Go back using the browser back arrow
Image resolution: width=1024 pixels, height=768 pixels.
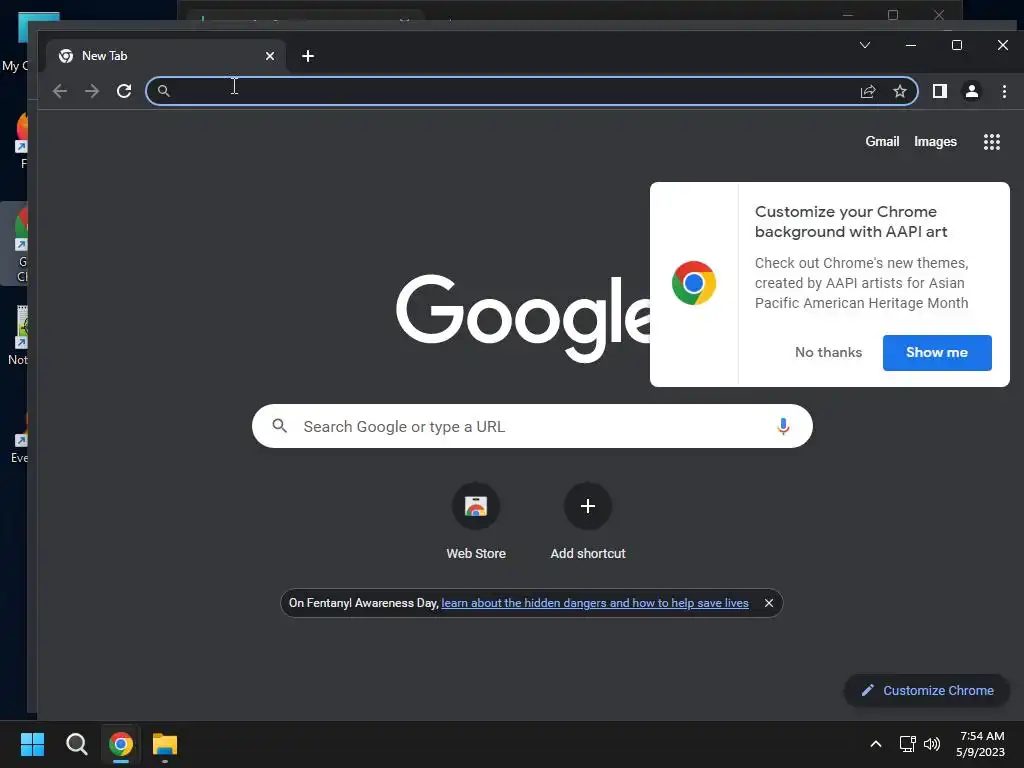tap(59, 91)
